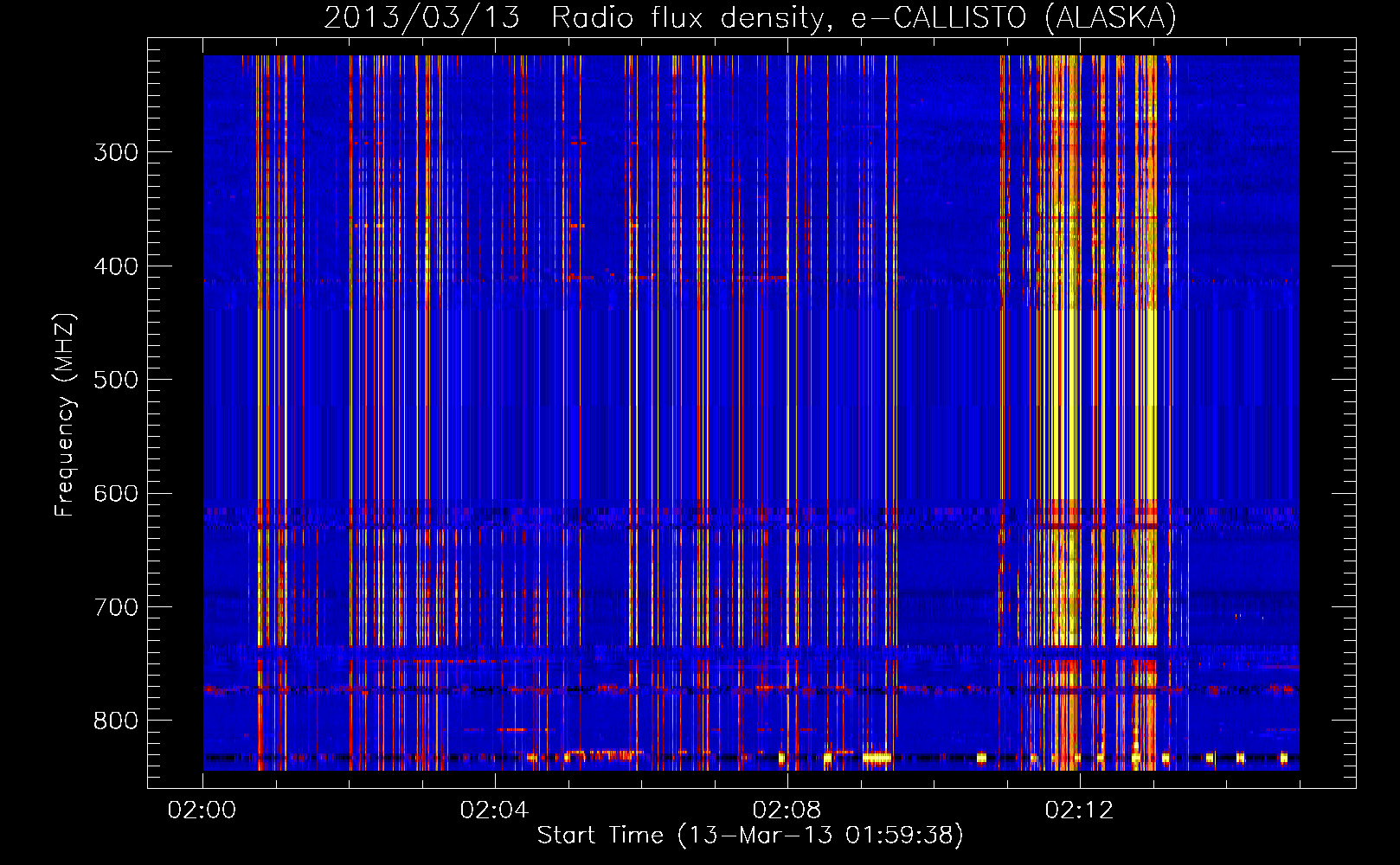The height and width of the screenshot is (865, 1400).
Task: Select the 300 frequency tick label
Action: (116, 152)
